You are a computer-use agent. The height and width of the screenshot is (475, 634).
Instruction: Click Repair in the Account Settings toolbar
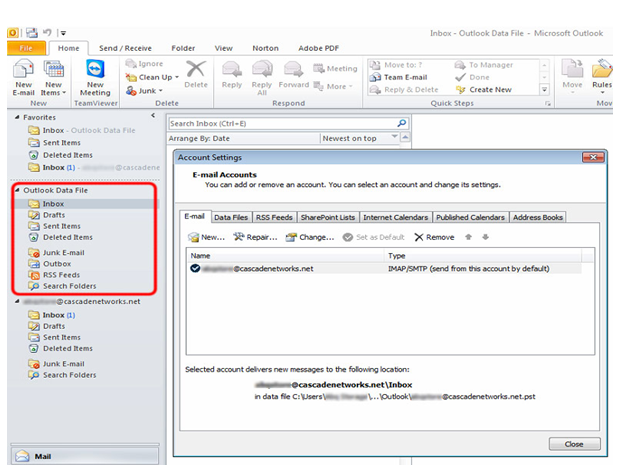coord(255,237)
